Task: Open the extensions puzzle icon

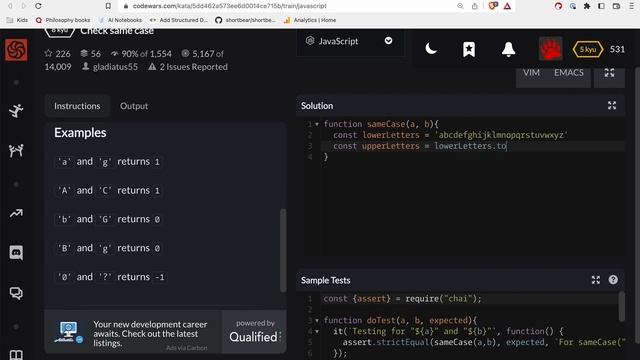Action: pos(587,6)
